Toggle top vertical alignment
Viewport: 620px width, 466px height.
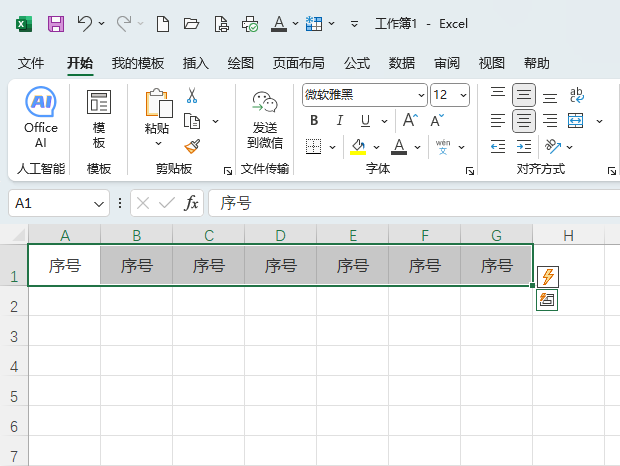[x=498, y=95]
